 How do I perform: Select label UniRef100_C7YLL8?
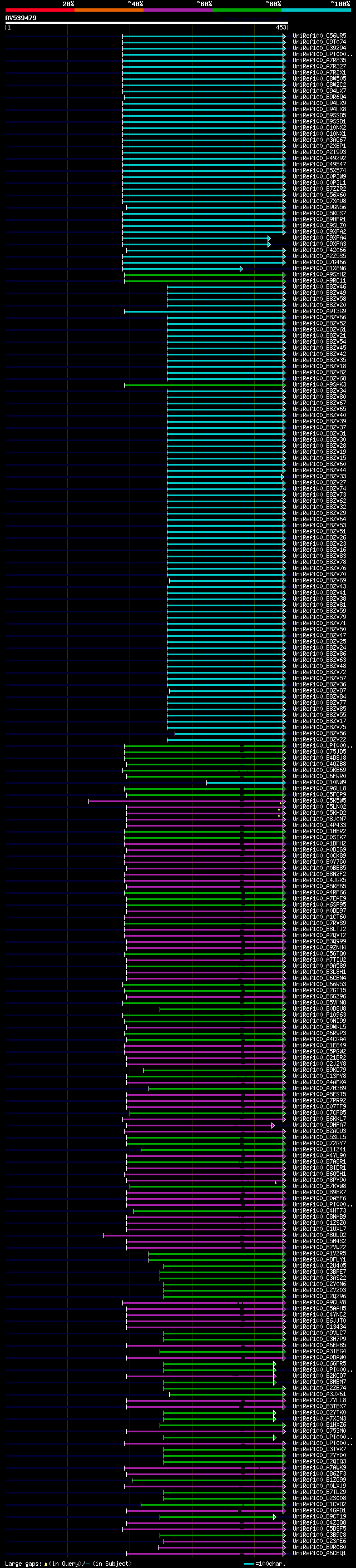tap(319, 1400)
